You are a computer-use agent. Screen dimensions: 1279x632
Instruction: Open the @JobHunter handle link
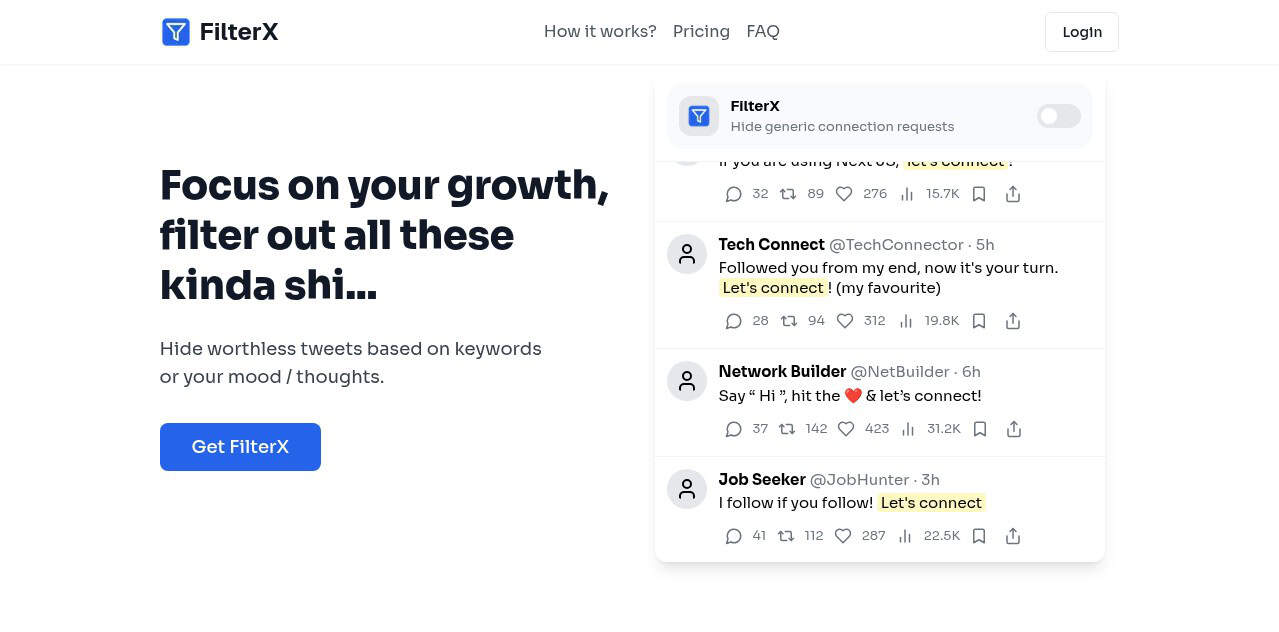859,480
